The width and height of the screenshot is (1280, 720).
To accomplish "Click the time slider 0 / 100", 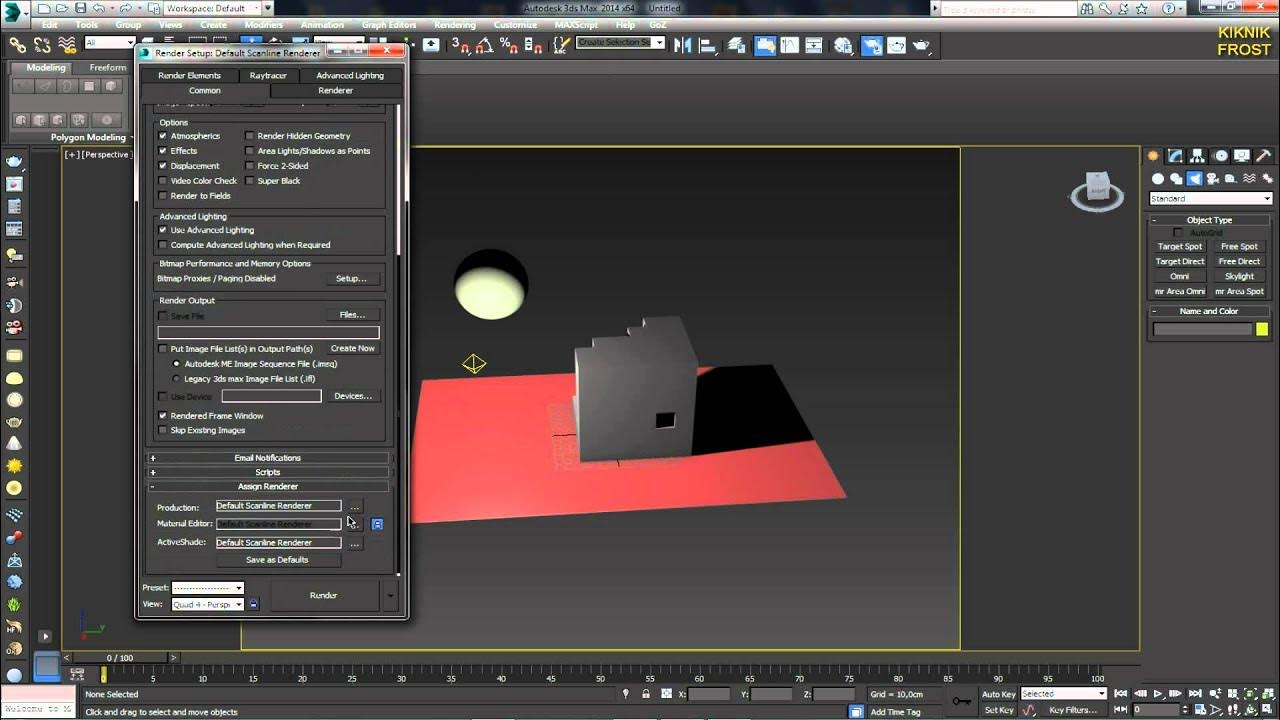I will click(120, 657).
